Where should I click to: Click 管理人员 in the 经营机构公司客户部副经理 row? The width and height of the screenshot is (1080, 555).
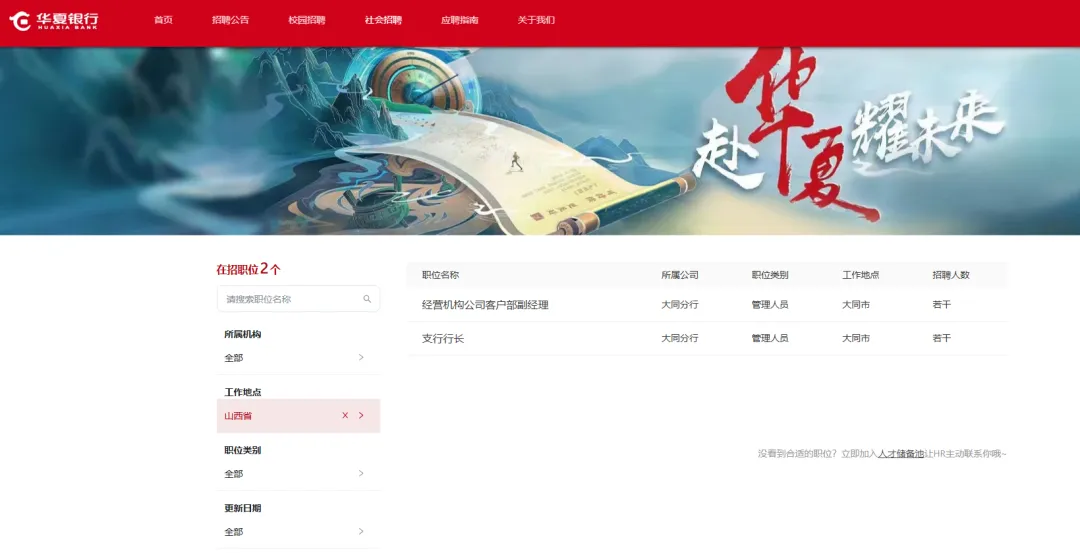coord(770,304)
